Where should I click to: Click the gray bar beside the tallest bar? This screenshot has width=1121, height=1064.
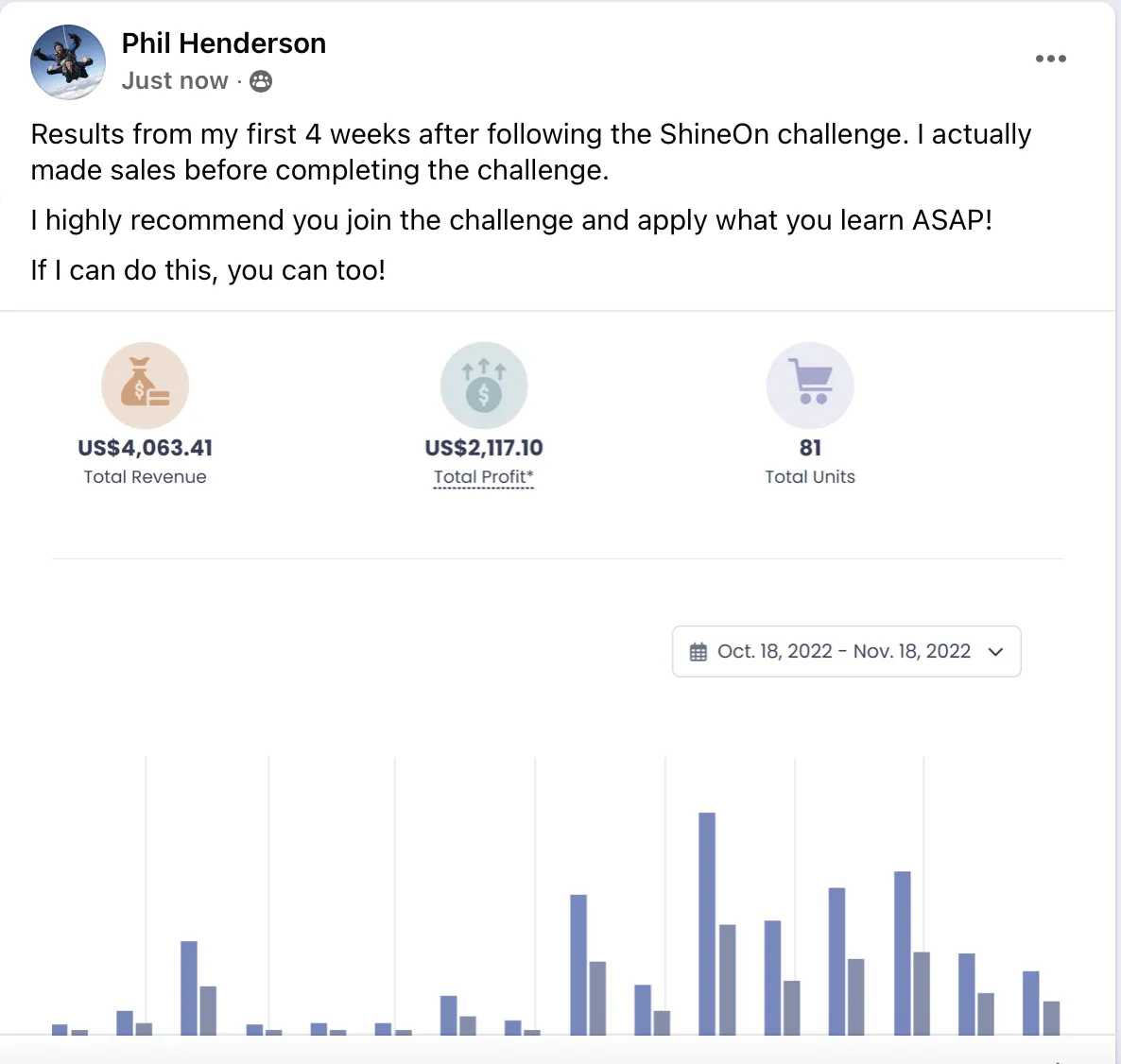[x=727, y=981]
